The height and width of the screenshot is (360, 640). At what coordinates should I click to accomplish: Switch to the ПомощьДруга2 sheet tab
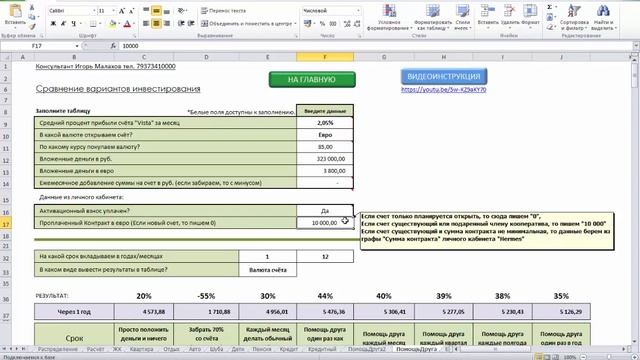point(367,349)
